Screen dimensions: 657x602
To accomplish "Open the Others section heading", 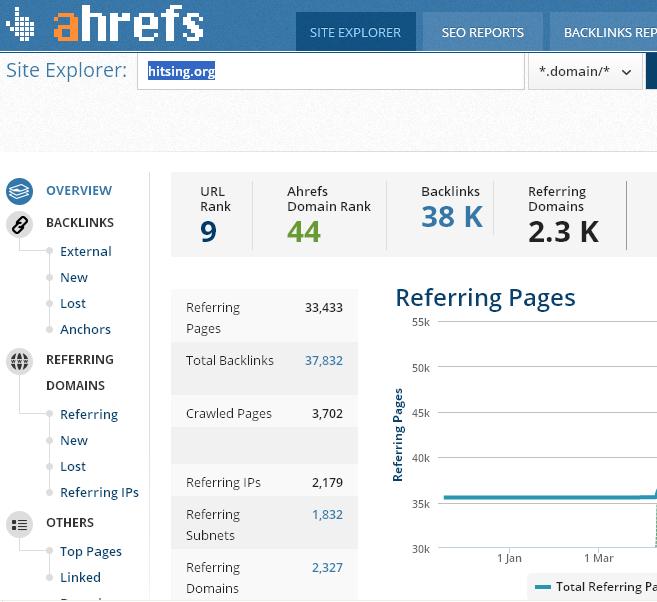I will pyautogui.click(x=70, y=523).
